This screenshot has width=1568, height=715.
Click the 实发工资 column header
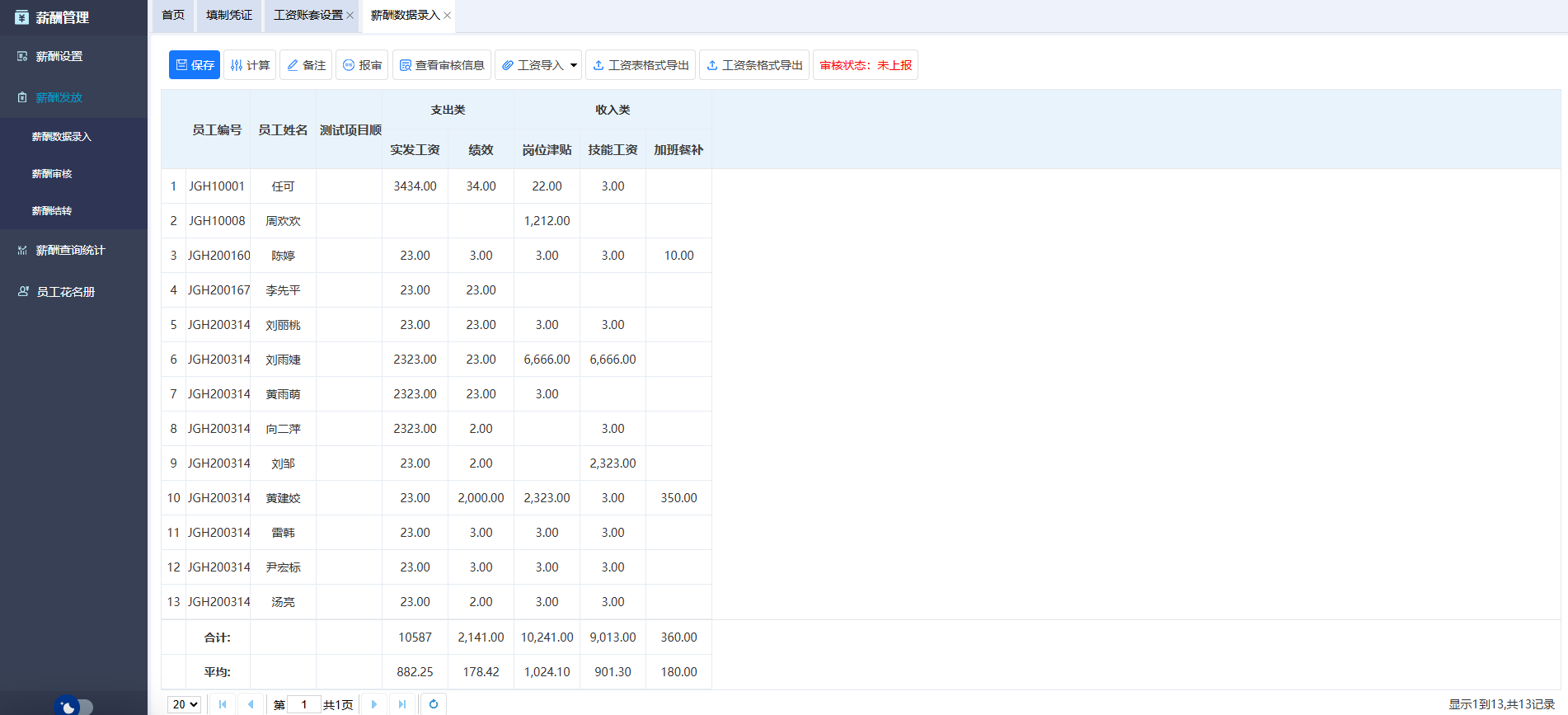[x=415, y=149]
